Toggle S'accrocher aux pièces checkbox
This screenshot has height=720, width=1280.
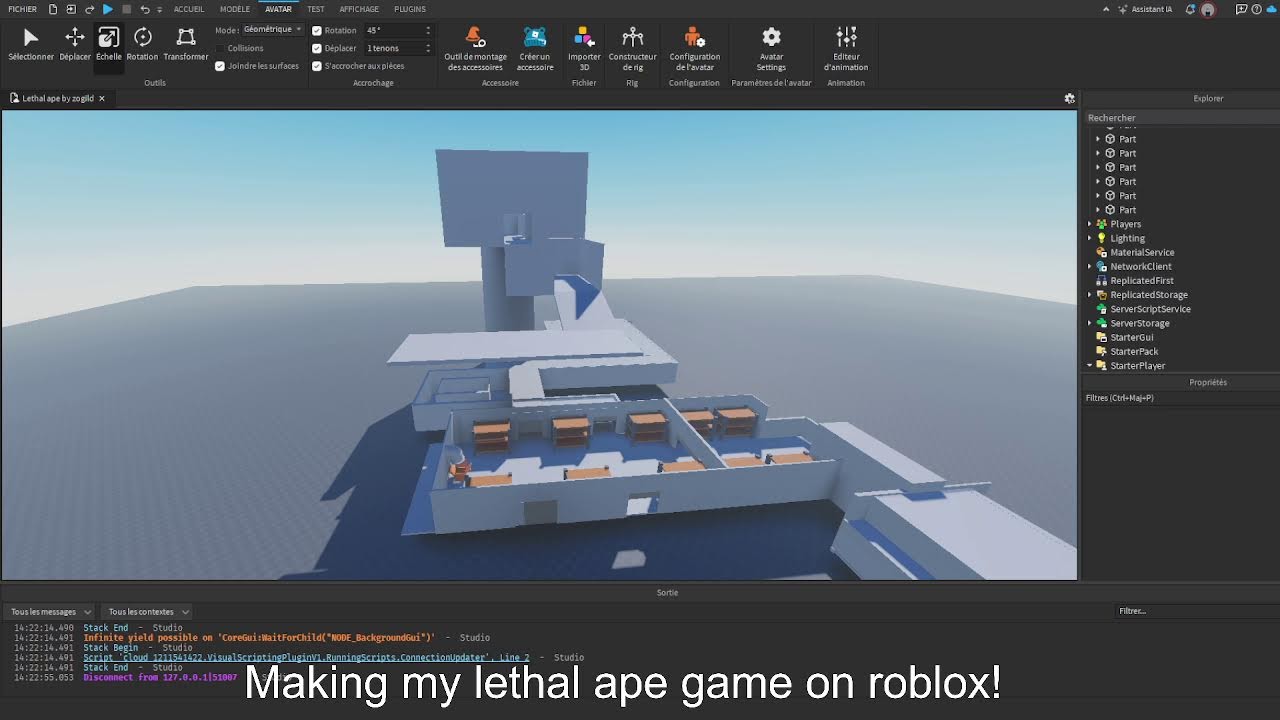(317, 66)
